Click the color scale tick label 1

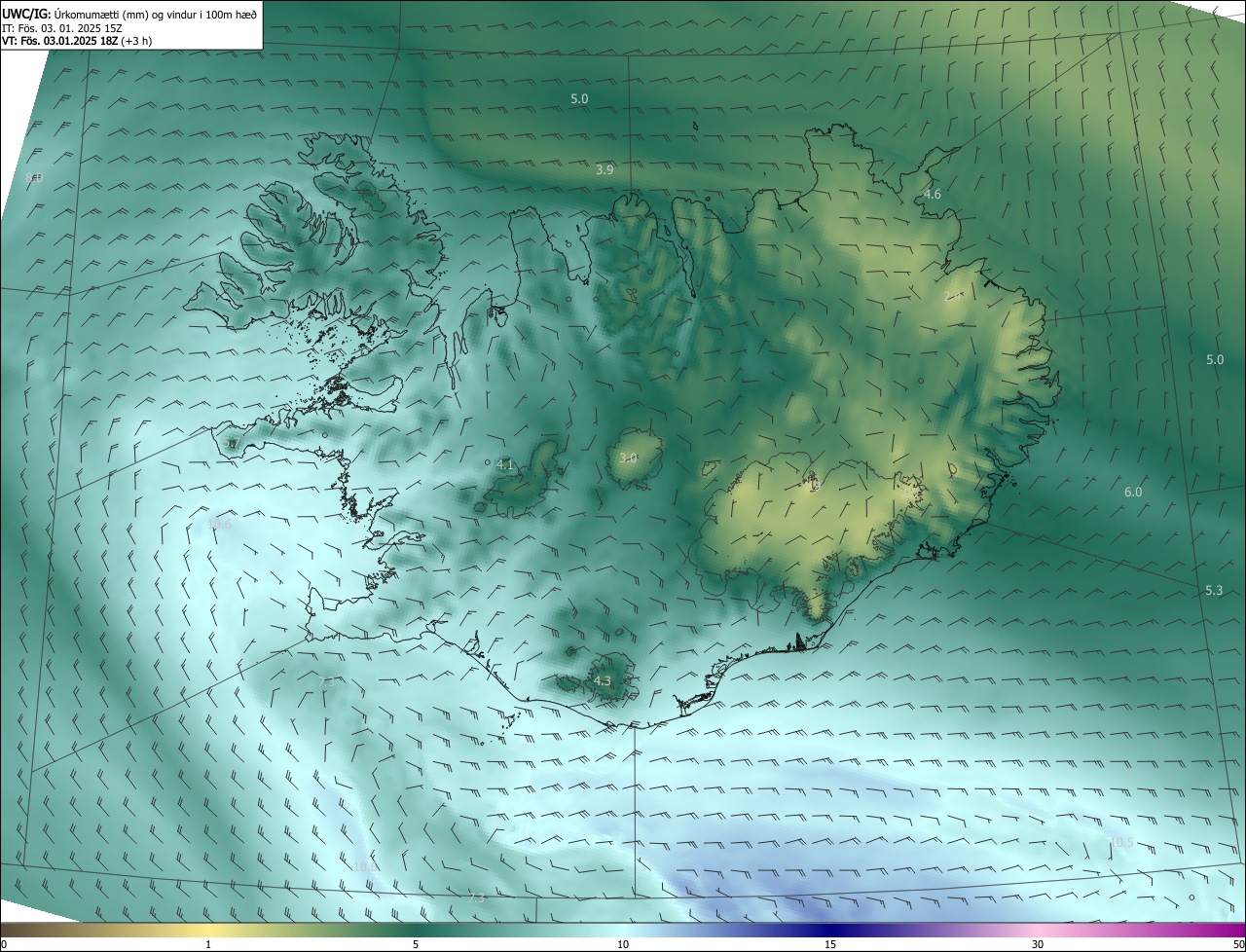[x=208, y=944]
